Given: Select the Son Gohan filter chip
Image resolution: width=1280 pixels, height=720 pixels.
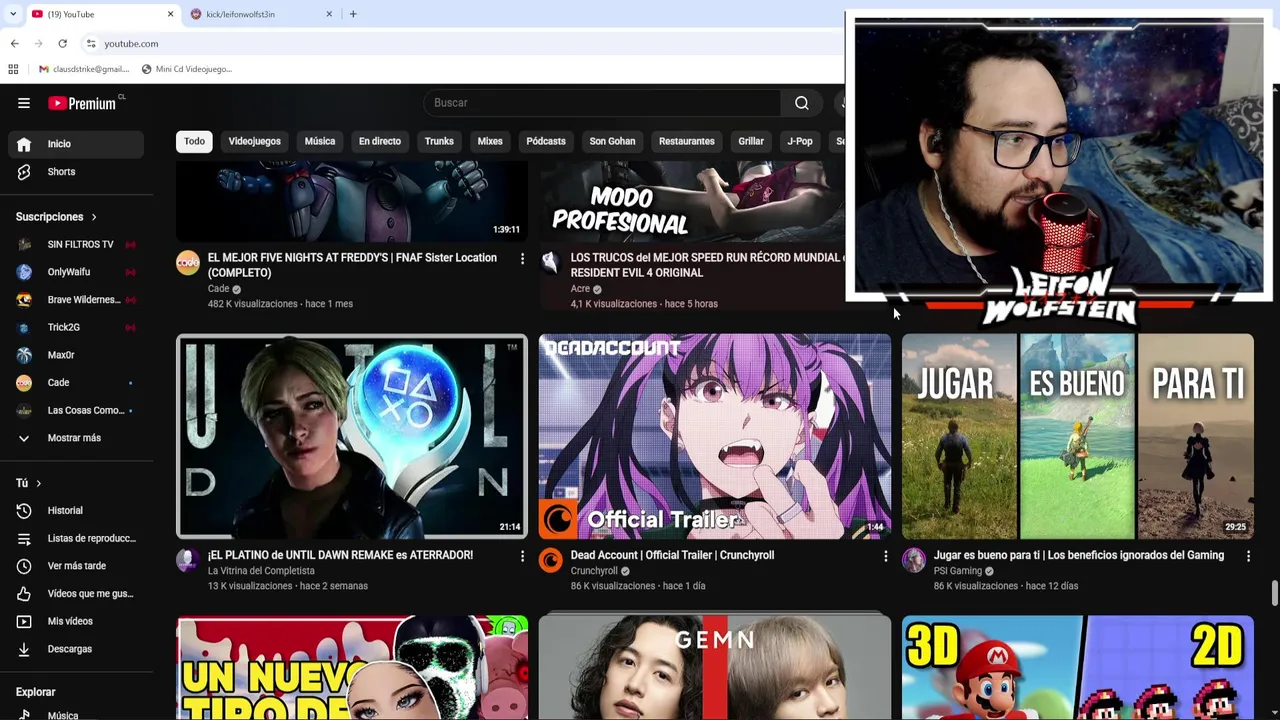Looking at the screenshot, I should [x=612, y=141].
